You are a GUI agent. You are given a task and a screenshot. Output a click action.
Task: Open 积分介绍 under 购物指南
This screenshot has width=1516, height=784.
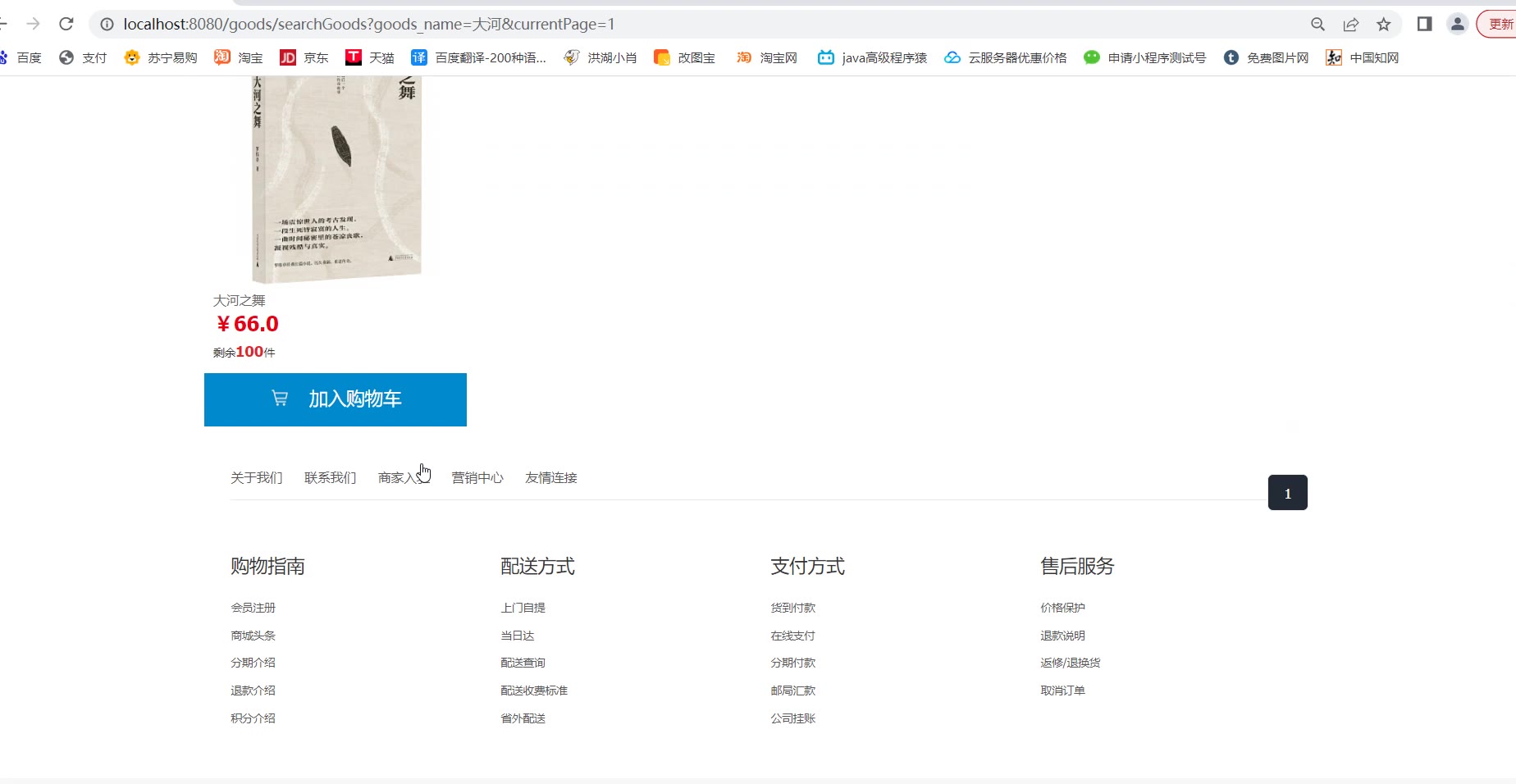click(x=253, y=718)
